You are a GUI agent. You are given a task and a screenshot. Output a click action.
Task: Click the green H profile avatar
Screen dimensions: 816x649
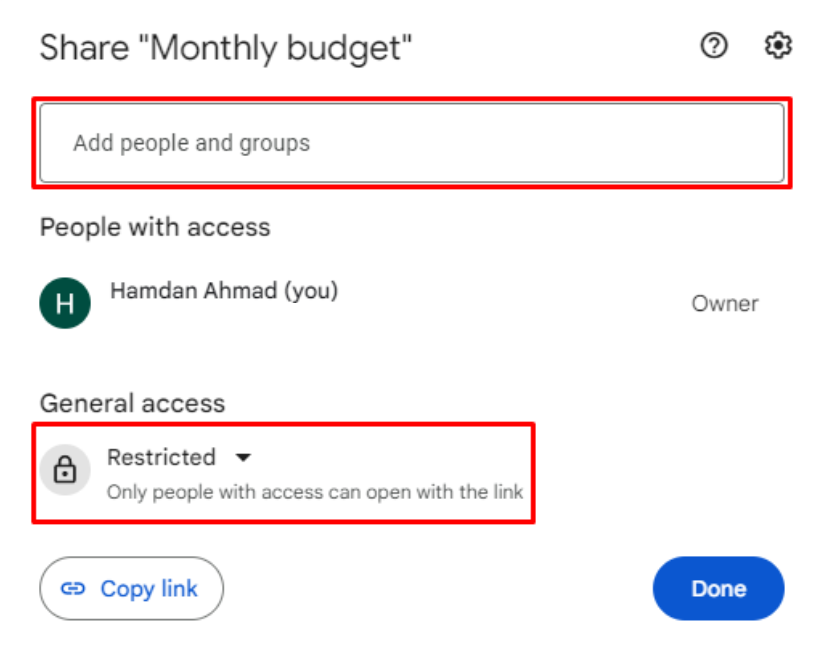(65, 303)
